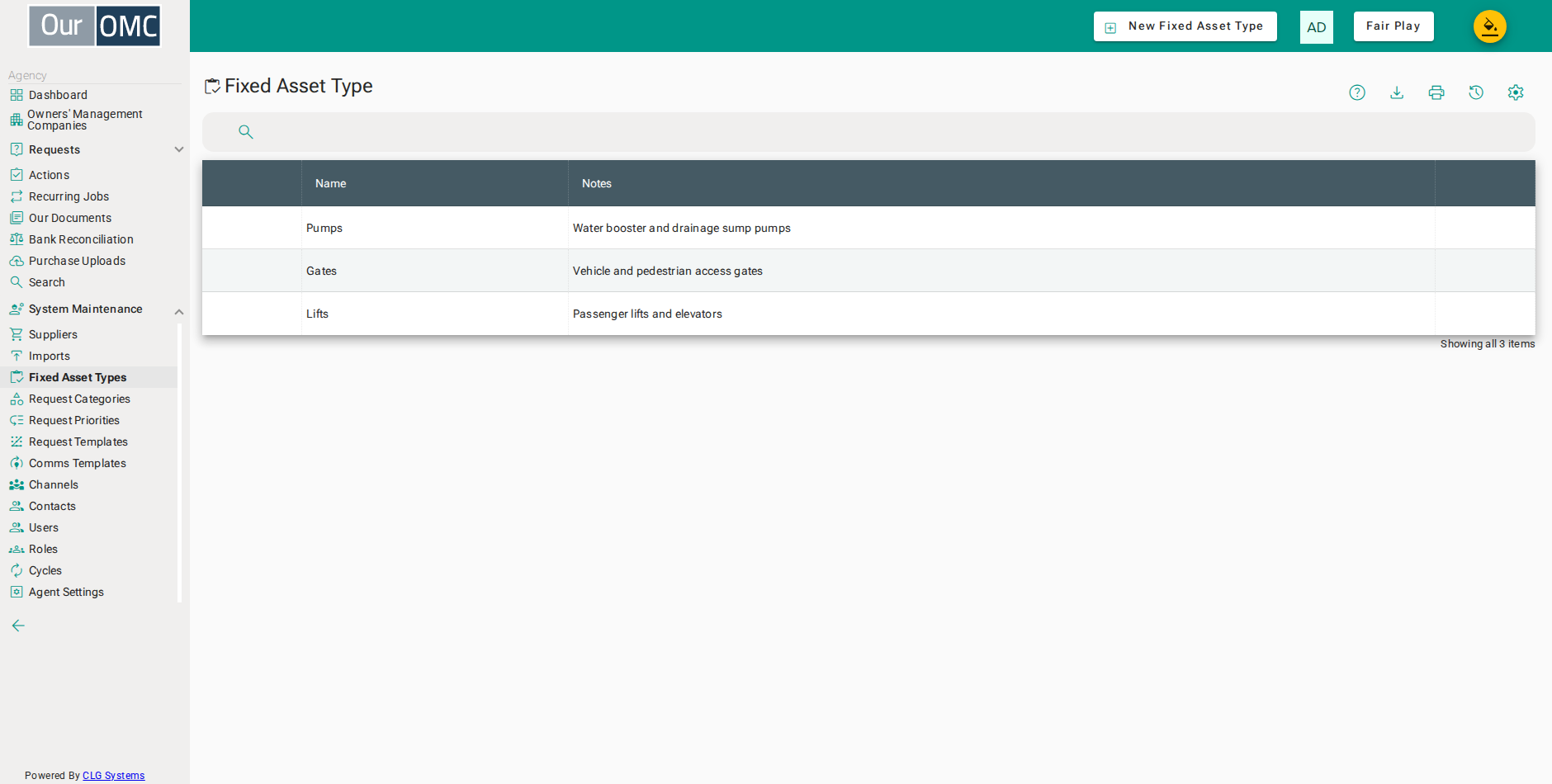Click the Dashboard icon in sidebar
The image size is (1552, 784).
click(17, 95)
